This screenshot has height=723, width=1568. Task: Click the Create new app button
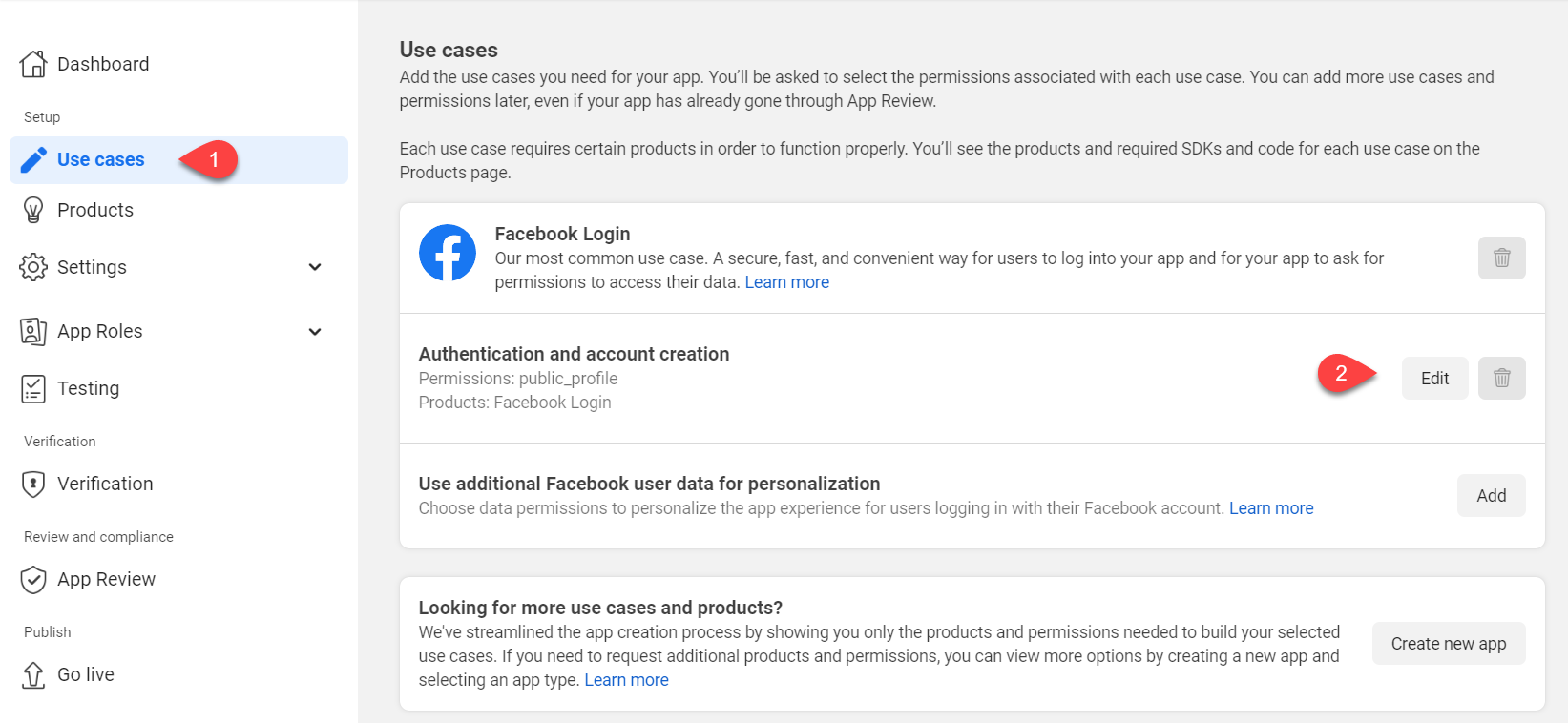[x=1449, y=643]
